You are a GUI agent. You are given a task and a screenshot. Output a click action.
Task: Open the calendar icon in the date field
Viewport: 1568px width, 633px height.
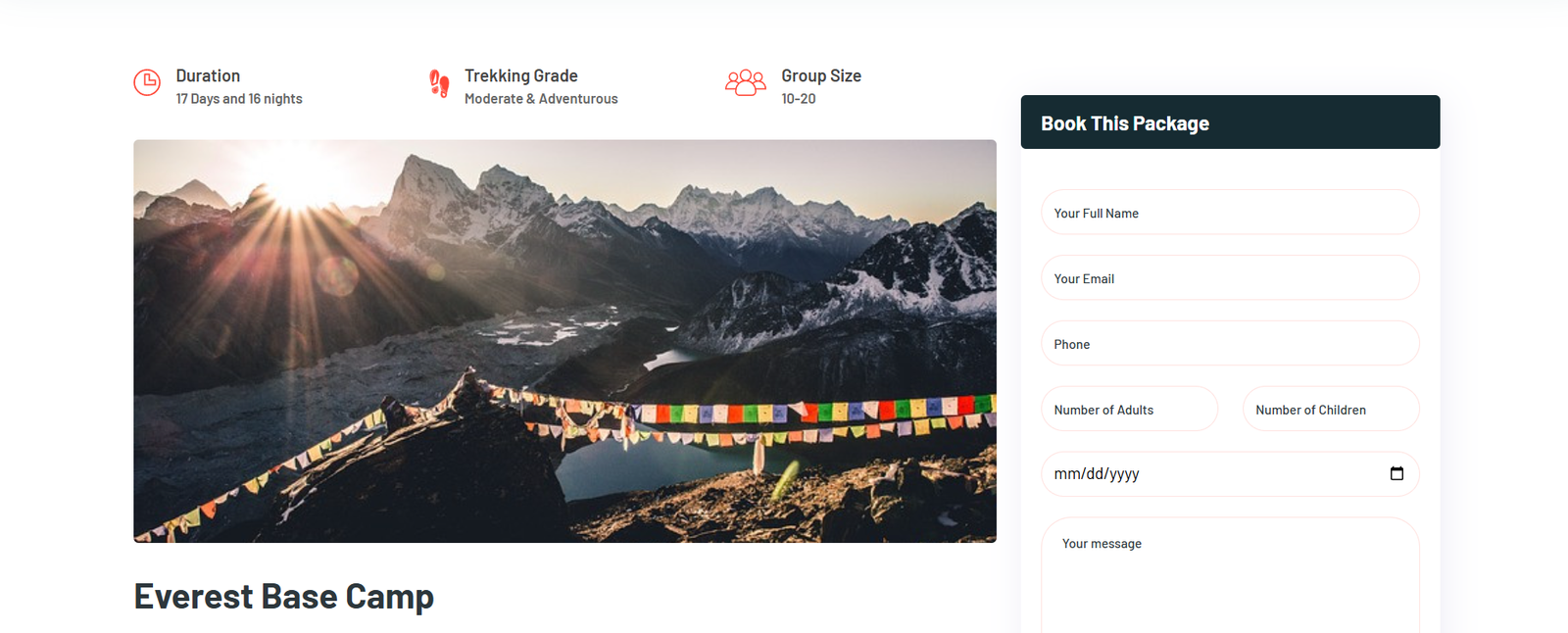[x=1396, y=473]
